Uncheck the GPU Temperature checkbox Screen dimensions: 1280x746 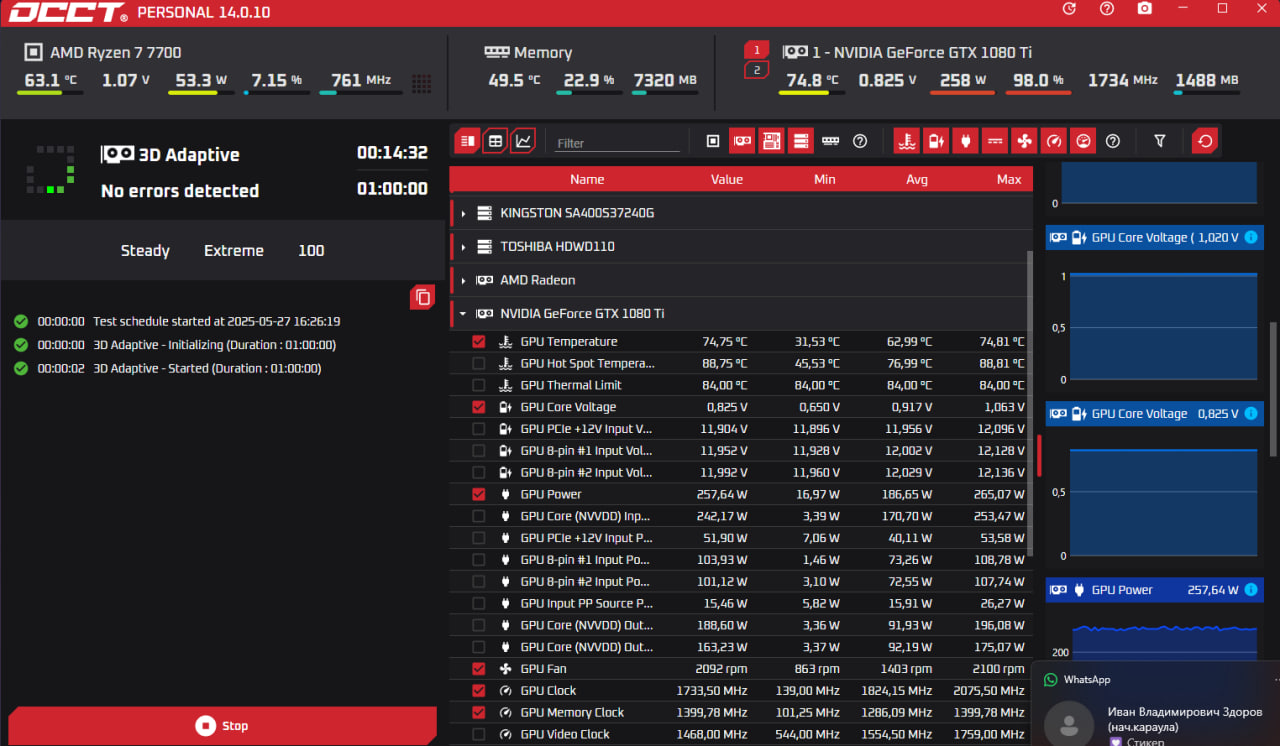point(478,342)
